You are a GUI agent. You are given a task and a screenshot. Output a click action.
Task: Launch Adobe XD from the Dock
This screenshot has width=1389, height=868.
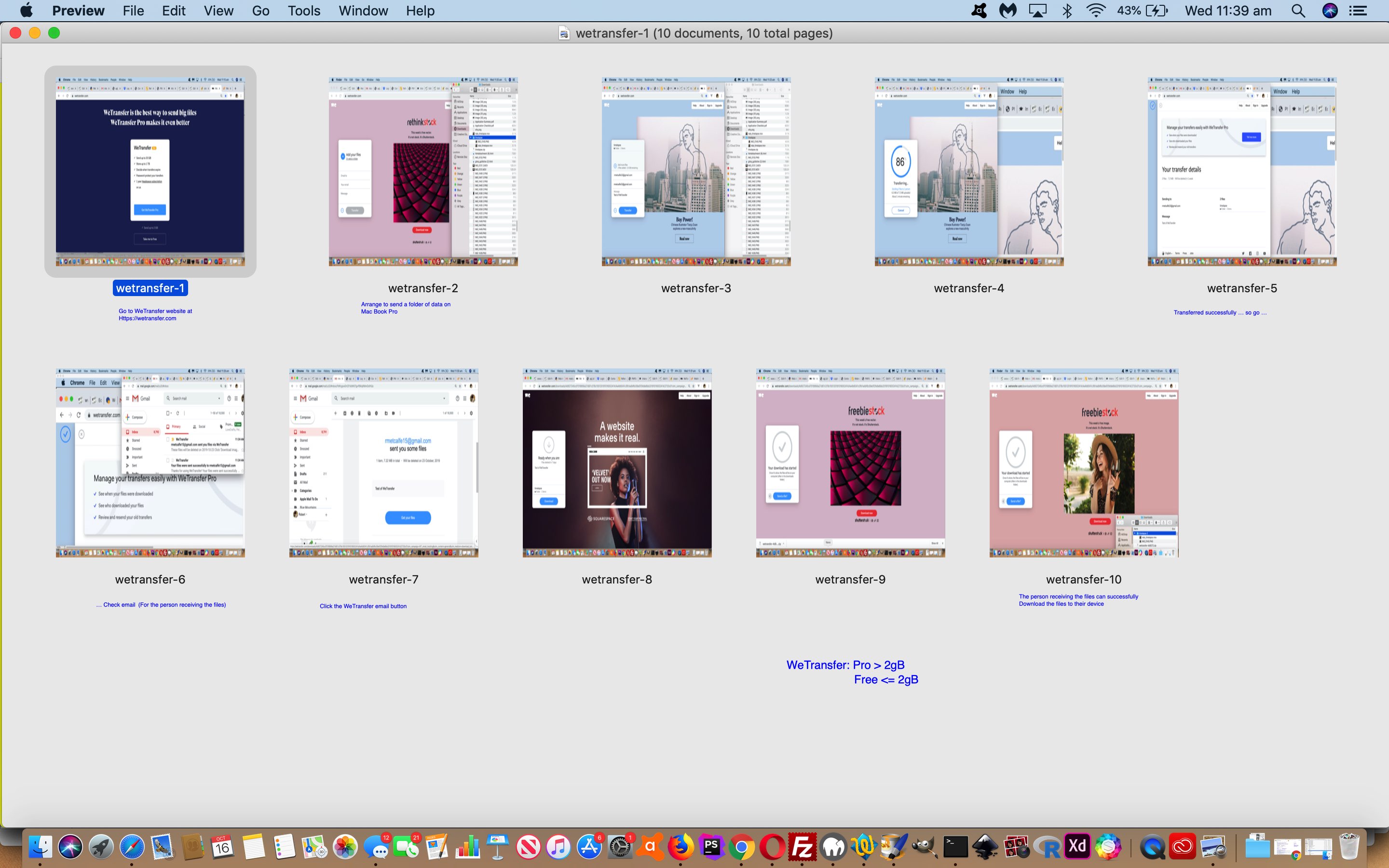tap(1077, 847)
